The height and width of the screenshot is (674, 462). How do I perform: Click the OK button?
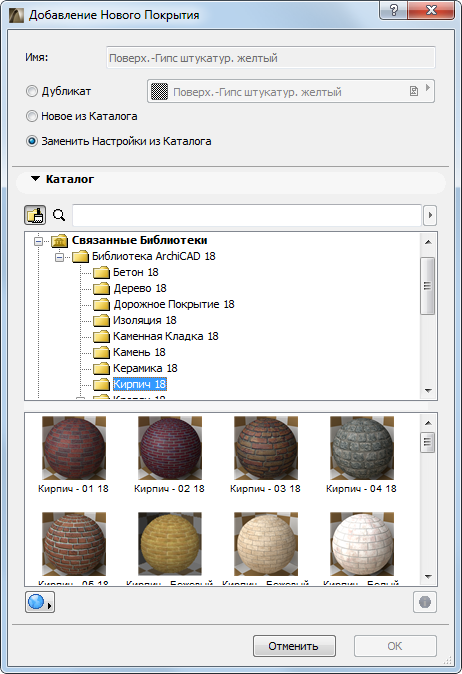coord(395,646)
